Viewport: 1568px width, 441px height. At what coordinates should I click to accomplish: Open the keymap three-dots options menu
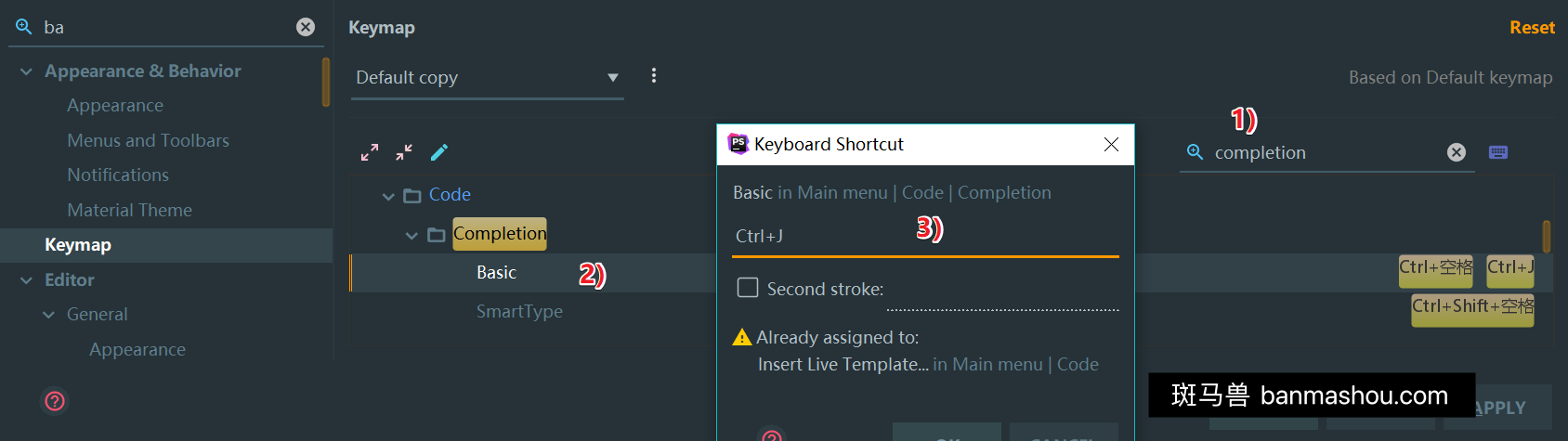click(654, 76)
